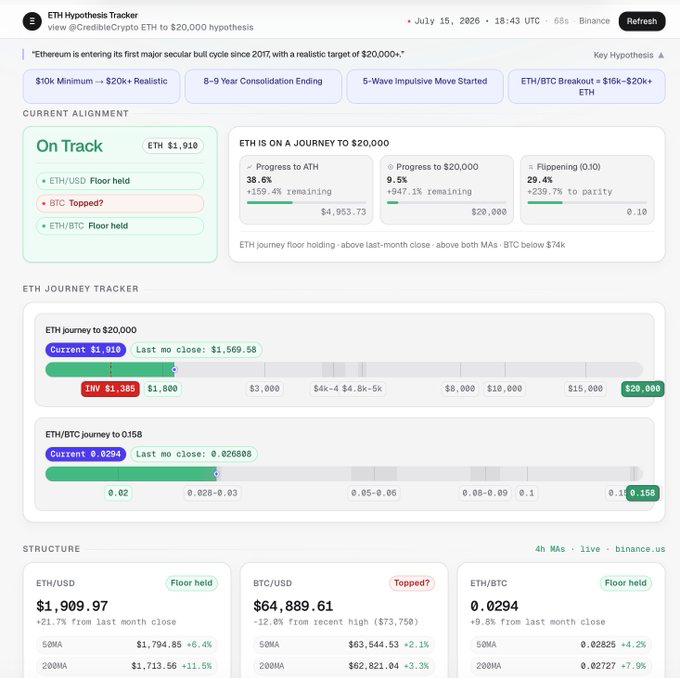680x678 pixels.
Task: Select the 8–9 Year Consolidation Ending card
Action: tap(263, 86)
